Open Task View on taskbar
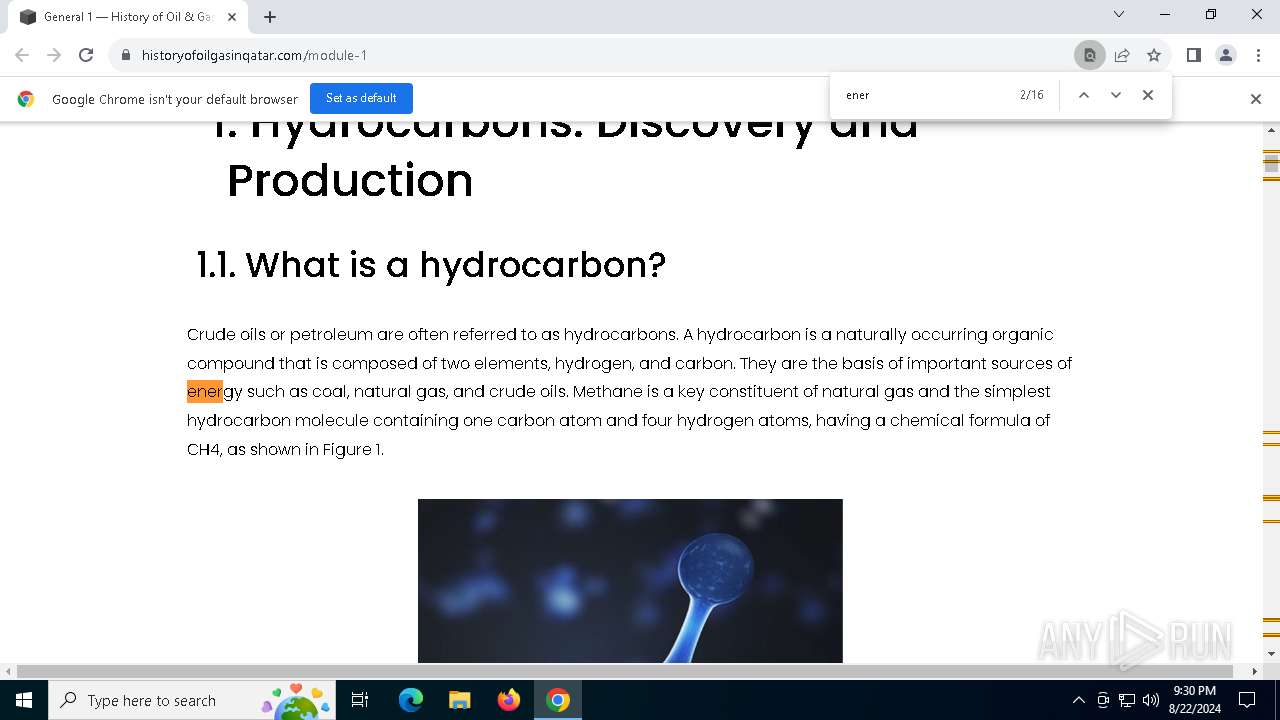Viewport: 1280px width, 720px height. pyautogui.click(x=360, y=700)
